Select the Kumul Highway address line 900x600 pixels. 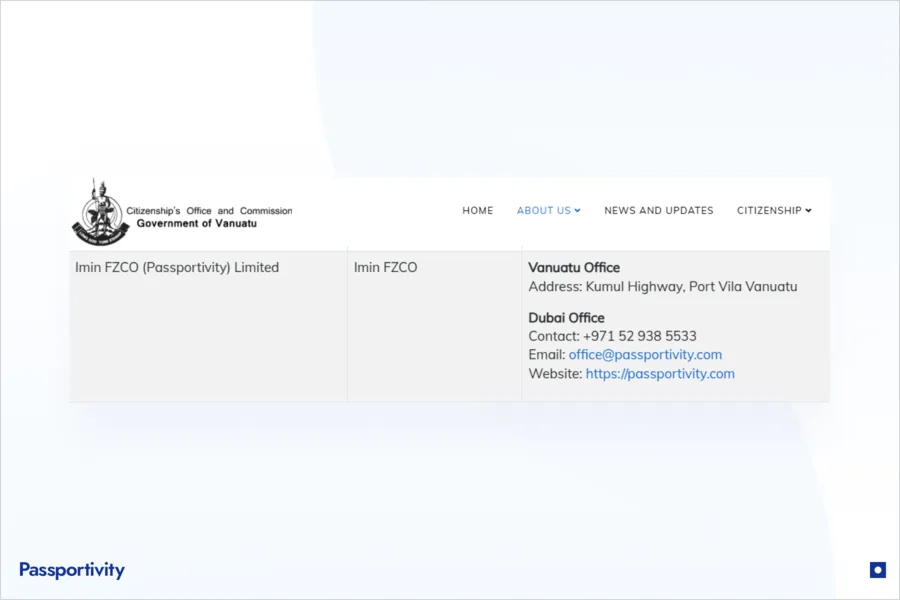662,287
